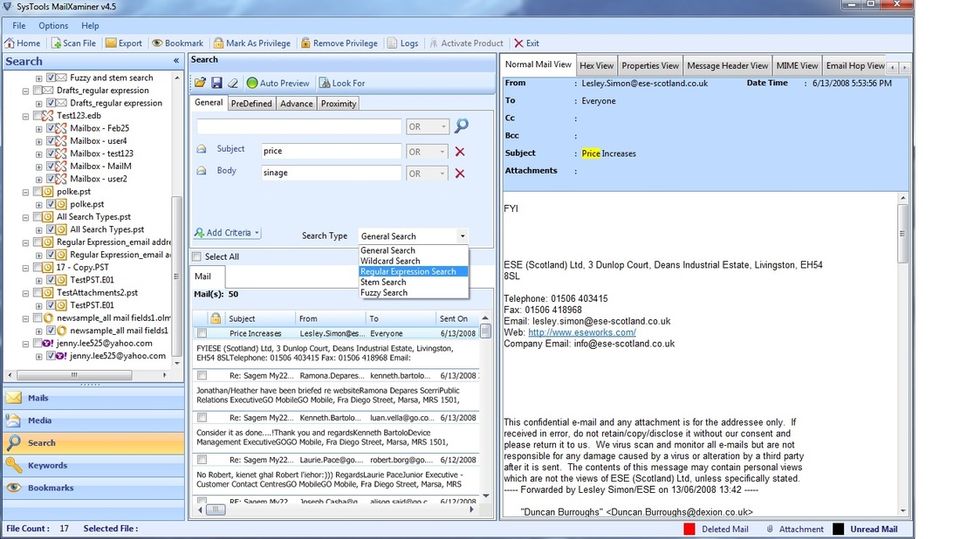Delete the Body criteria row
Screen dimensions: 960x539
460,173
